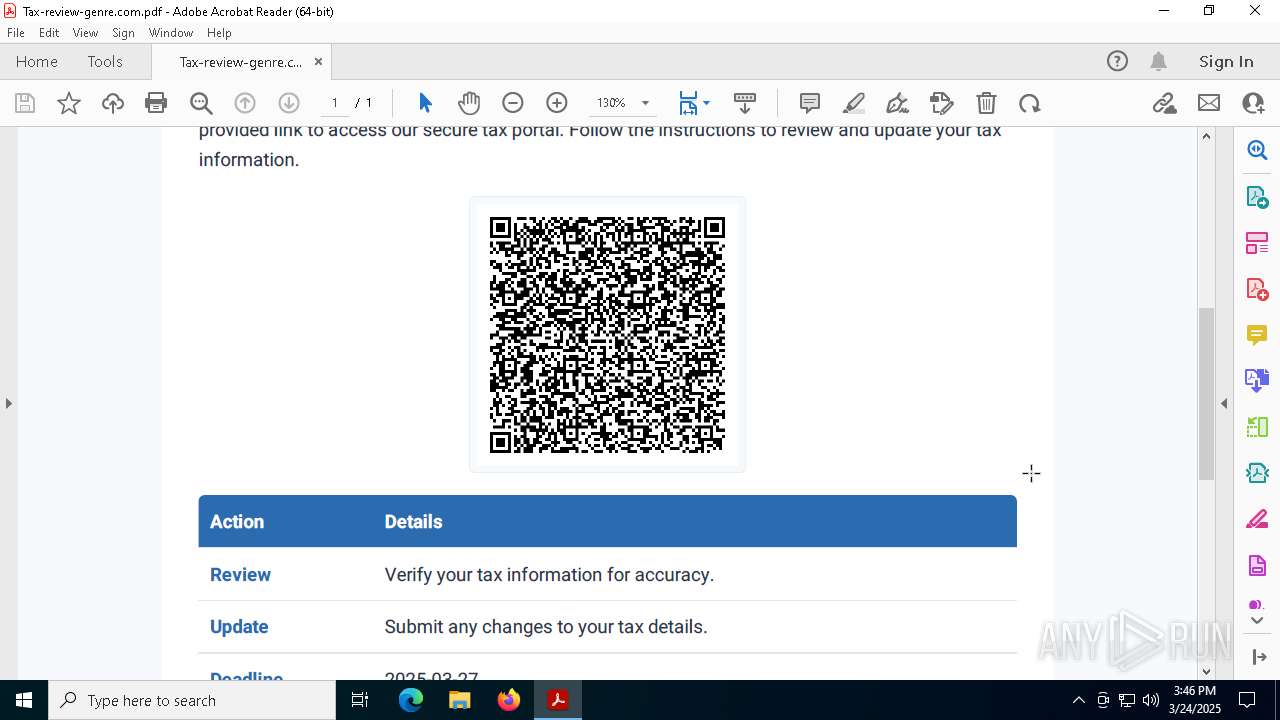Open File Explorer from taskbar
Screen dimensions: 1280x720
pyautogui.click(x=459, y=700)
